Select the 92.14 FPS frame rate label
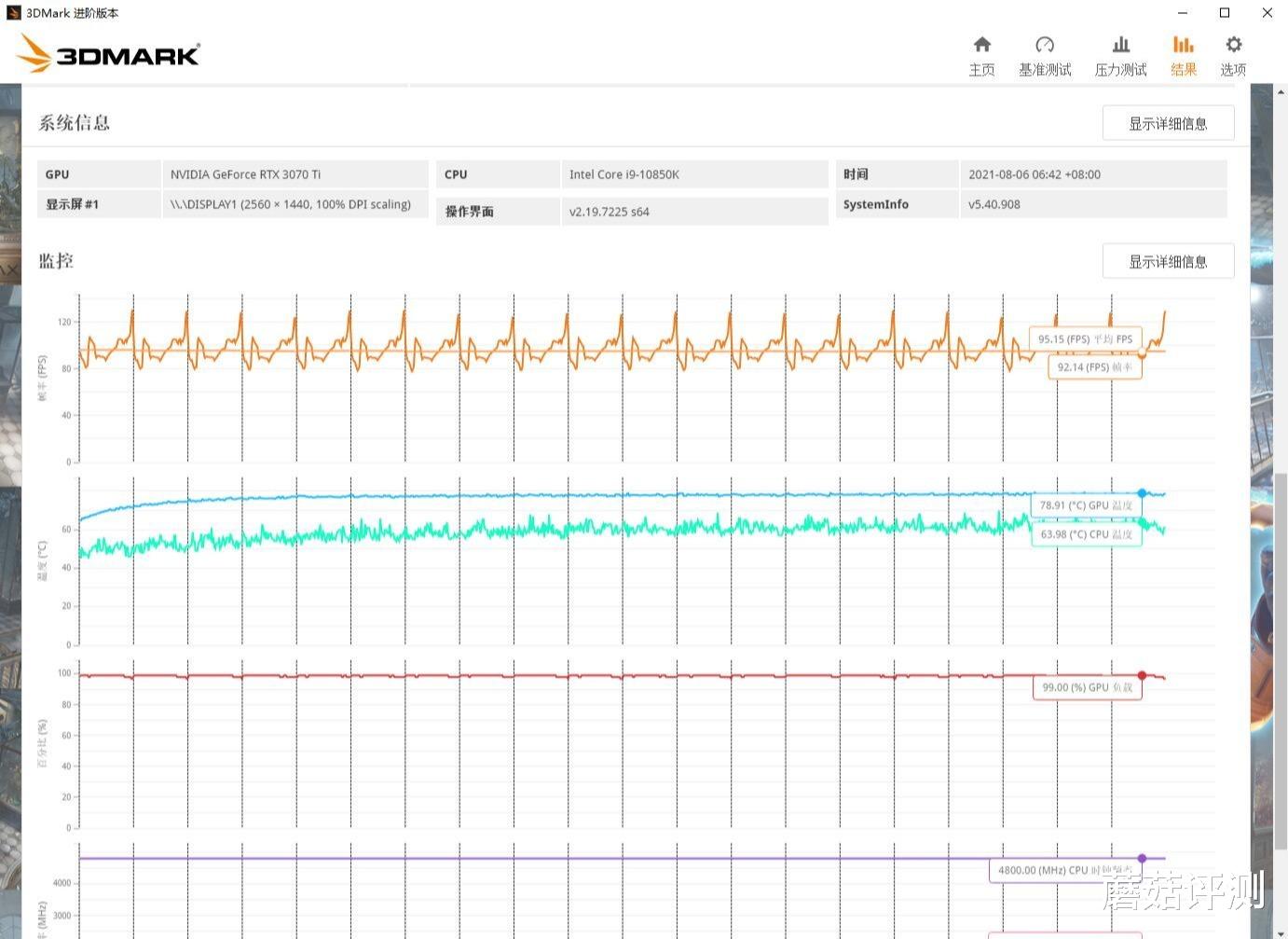The height and width of the screenshot is (939, 1288). pyautogui.click(x=1094, y=367)
